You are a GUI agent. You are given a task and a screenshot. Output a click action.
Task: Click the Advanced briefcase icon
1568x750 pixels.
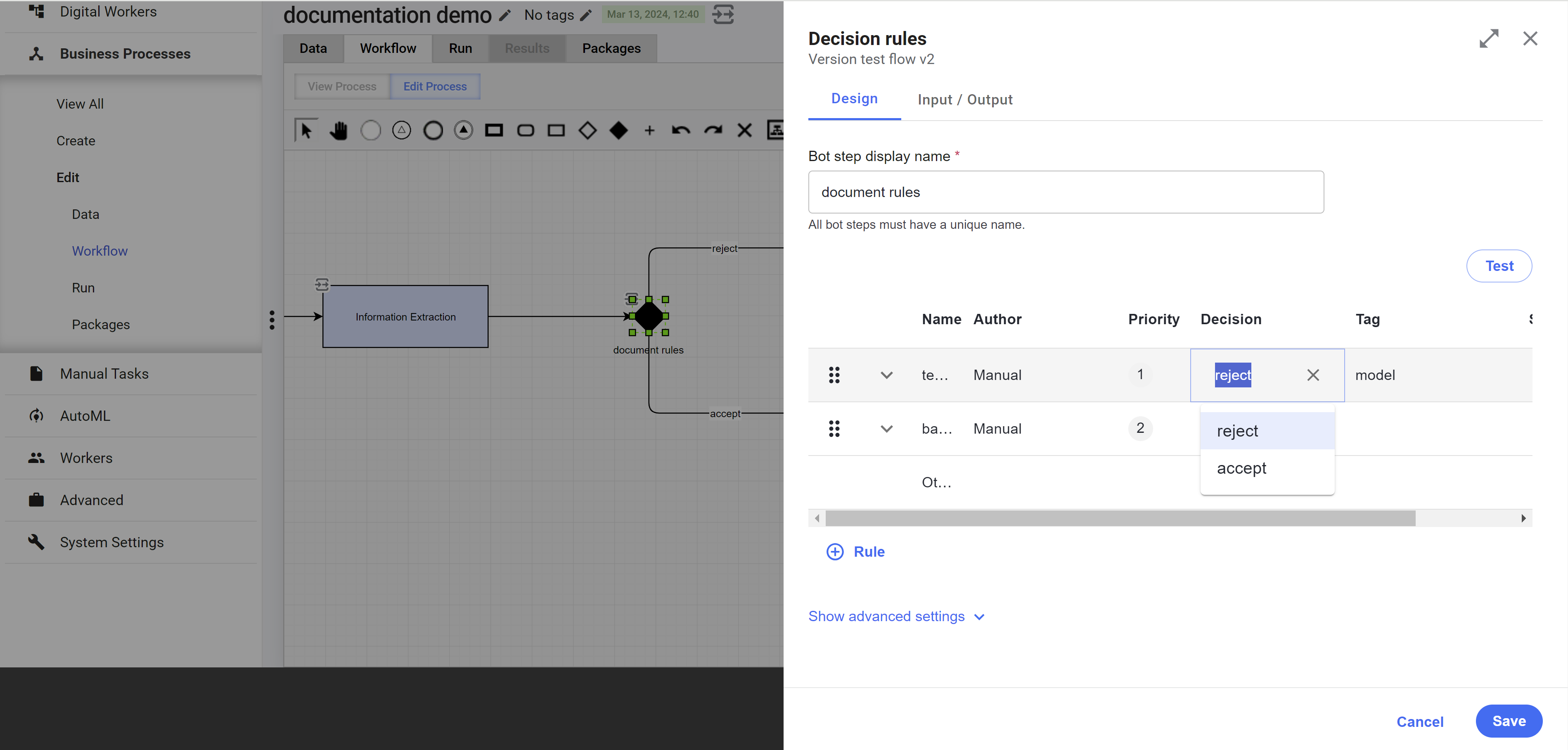[x=36, y=500]
